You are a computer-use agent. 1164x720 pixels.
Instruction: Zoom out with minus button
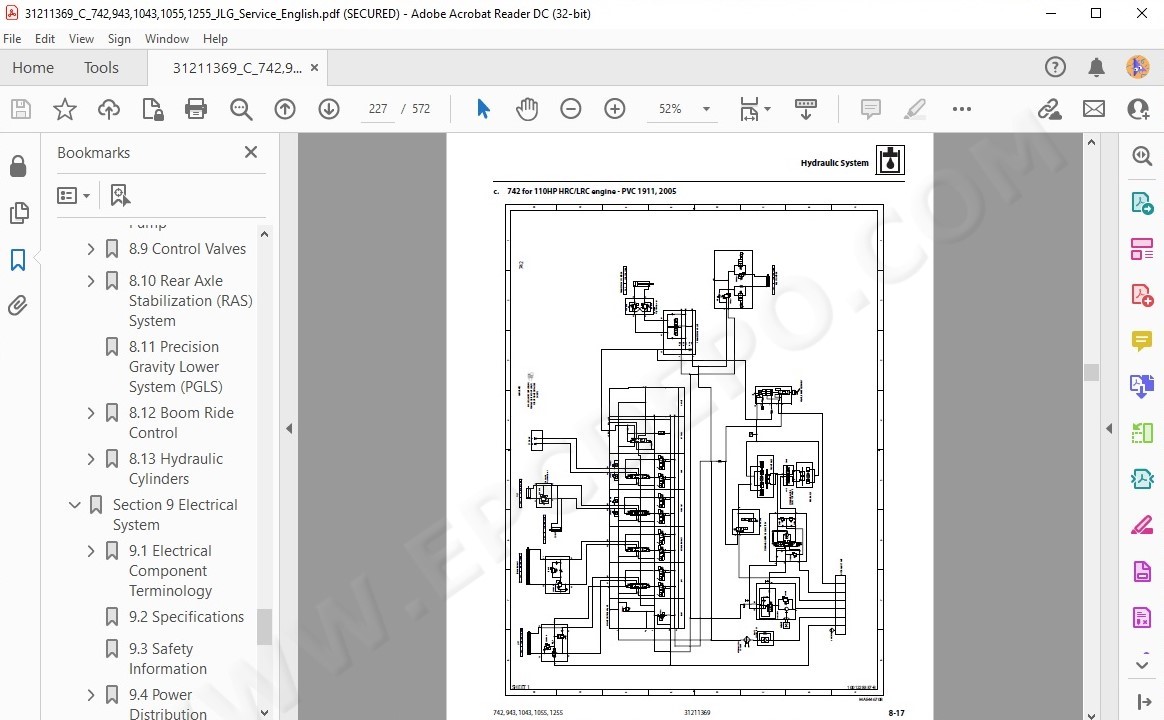pyautogui.click(x=571, y=109)
